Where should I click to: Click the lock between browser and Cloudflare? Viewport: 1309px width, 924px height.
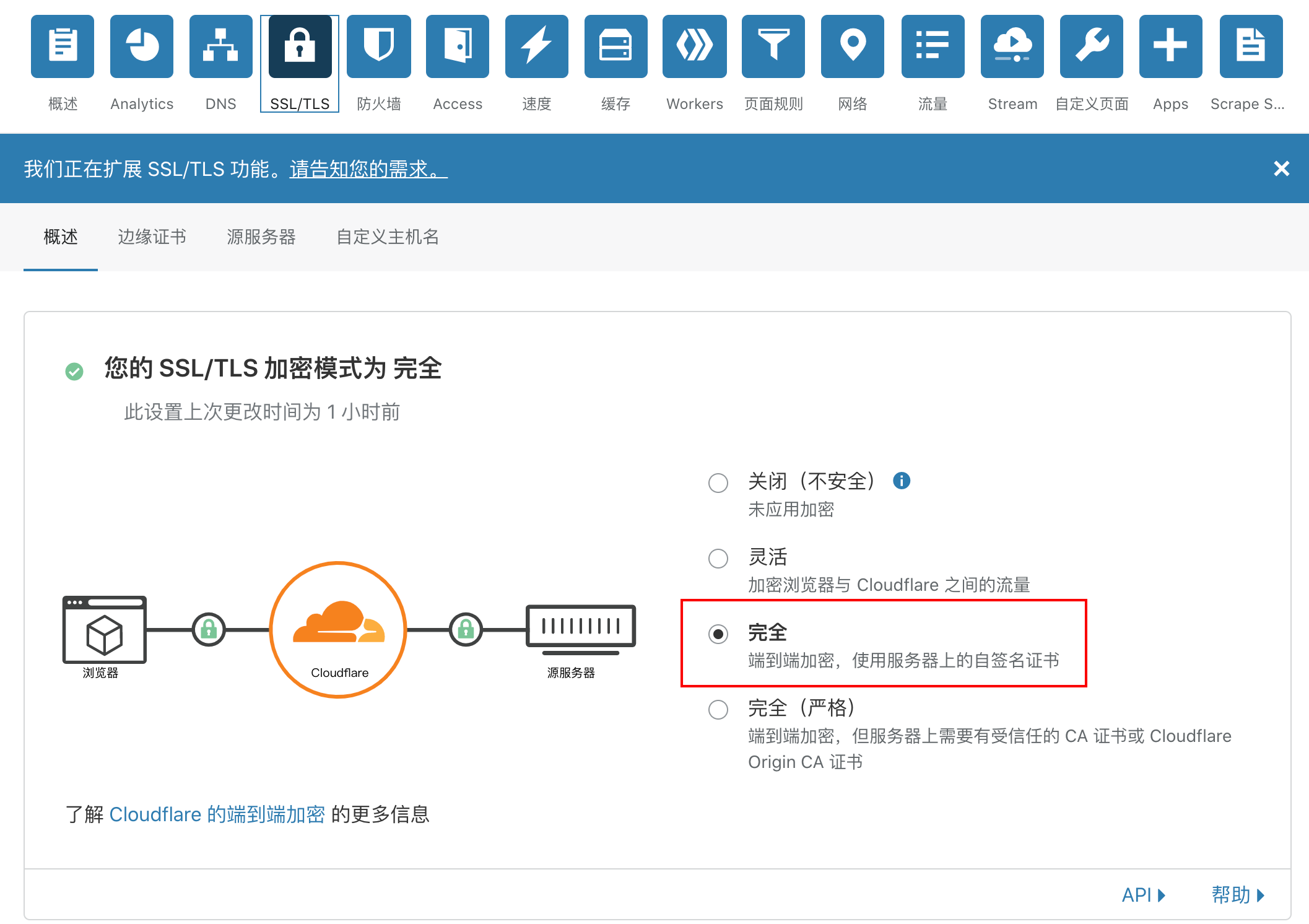(x=209, y=630)
